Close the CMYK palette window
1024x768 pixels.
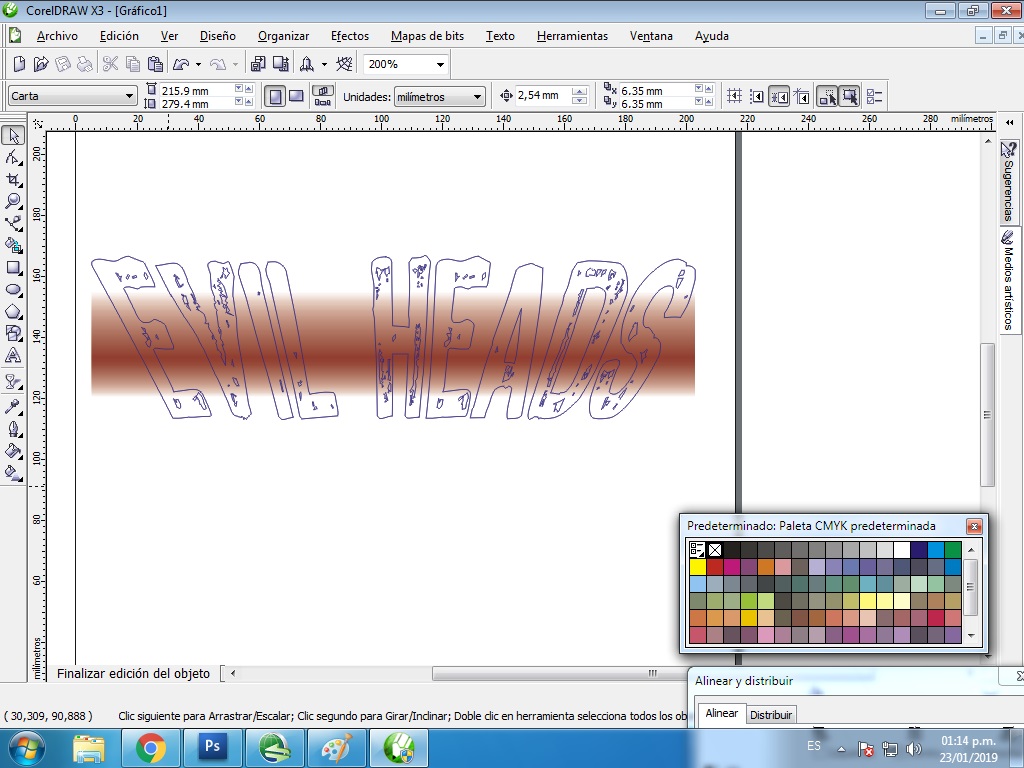click(x=974, y=526)
